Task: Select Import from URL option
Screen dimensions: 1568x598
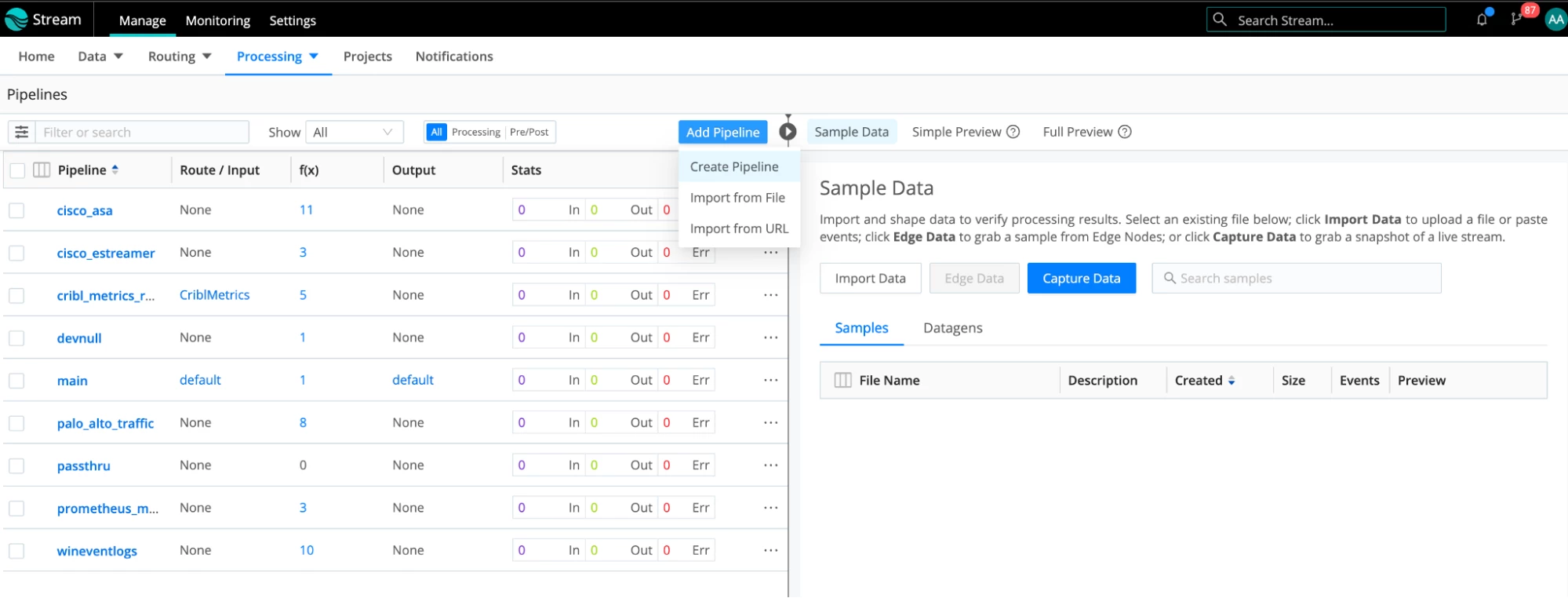Action: point(739,228)
